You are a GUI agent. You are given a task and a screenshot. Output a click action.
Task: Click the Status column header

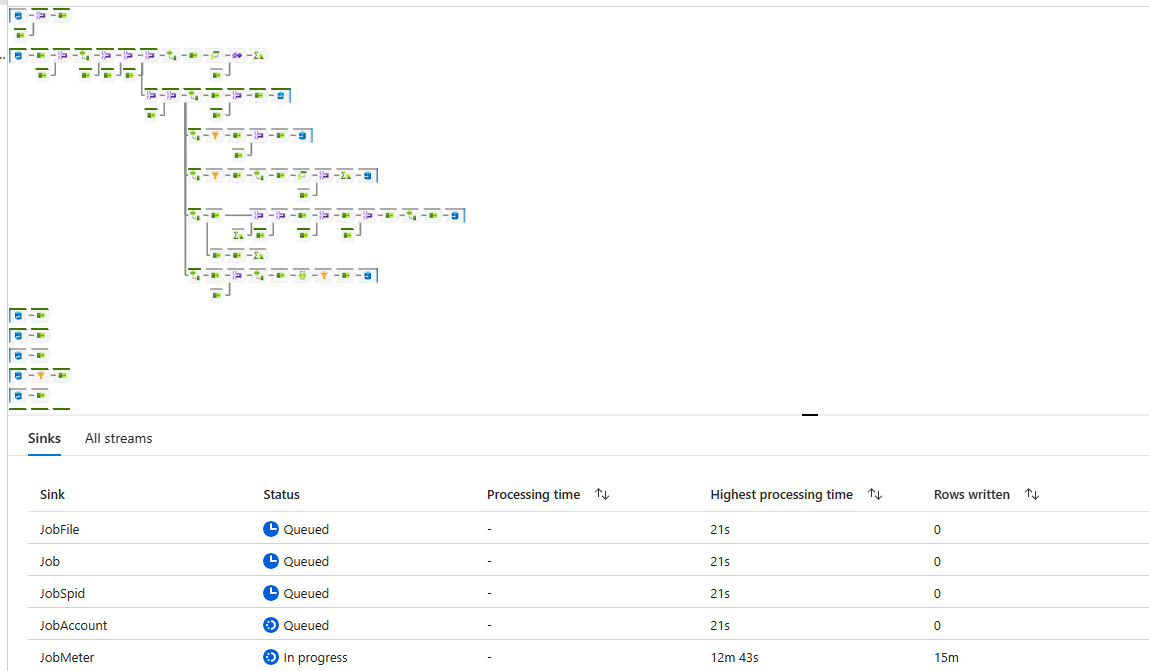pos(281,494)
